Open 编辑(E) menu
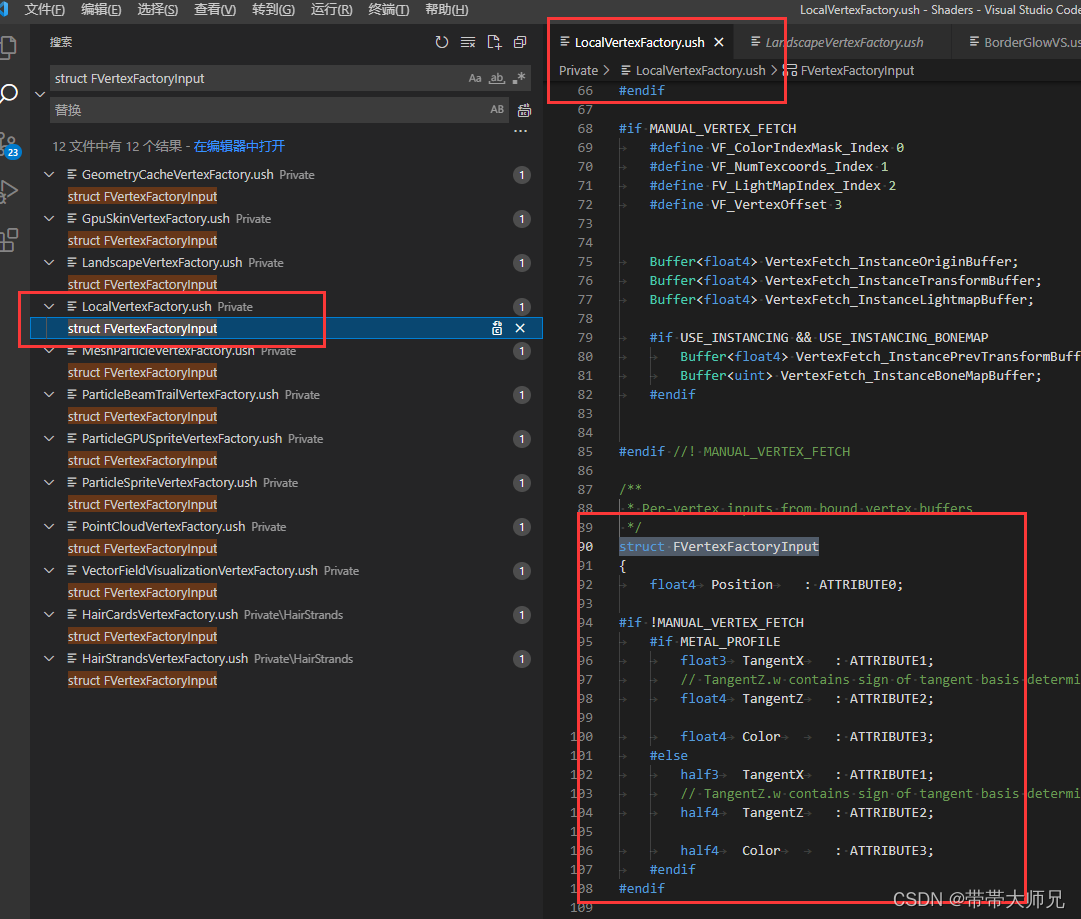Screen dimensions: 1081x919 click(101, 10)
